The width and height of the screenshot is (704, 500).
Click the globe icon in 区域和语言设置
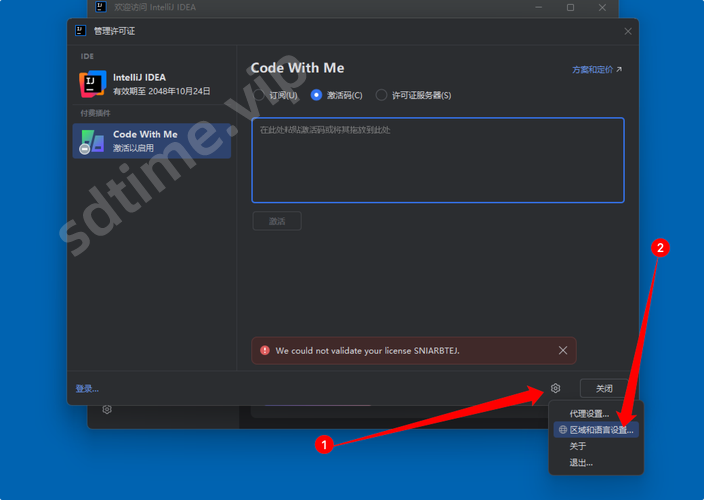pos(563,430)
